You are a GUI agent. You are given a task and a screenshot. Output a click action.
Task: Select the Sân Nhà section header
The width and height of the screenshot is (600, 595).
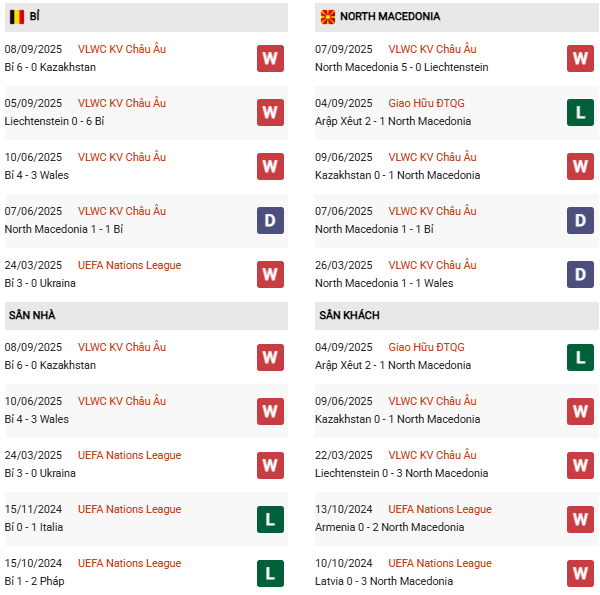(x=32, y=315)
